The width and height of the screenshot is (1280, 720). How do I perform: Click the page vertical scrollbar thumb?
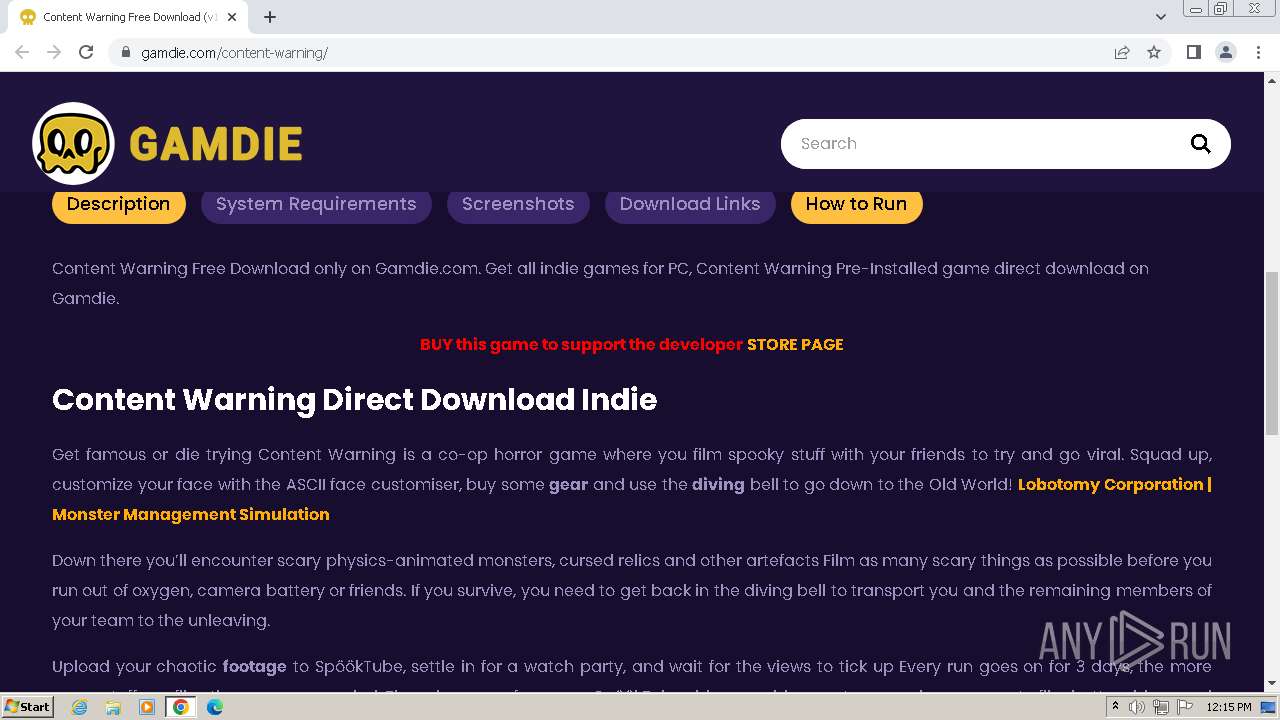pos(1272,352)
